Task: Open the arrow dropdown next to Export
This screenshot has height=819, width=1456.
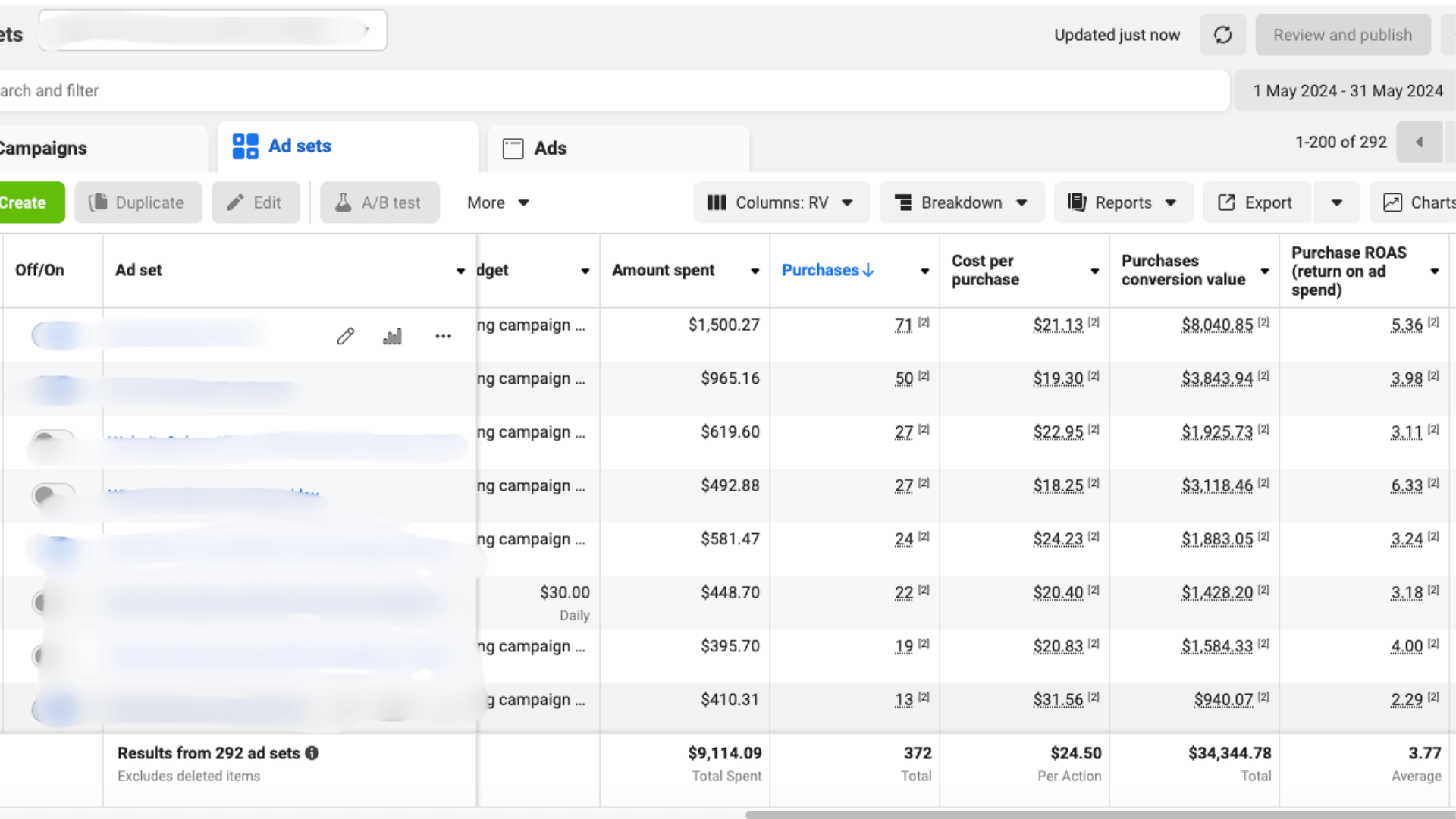Action: point(1336,202)
